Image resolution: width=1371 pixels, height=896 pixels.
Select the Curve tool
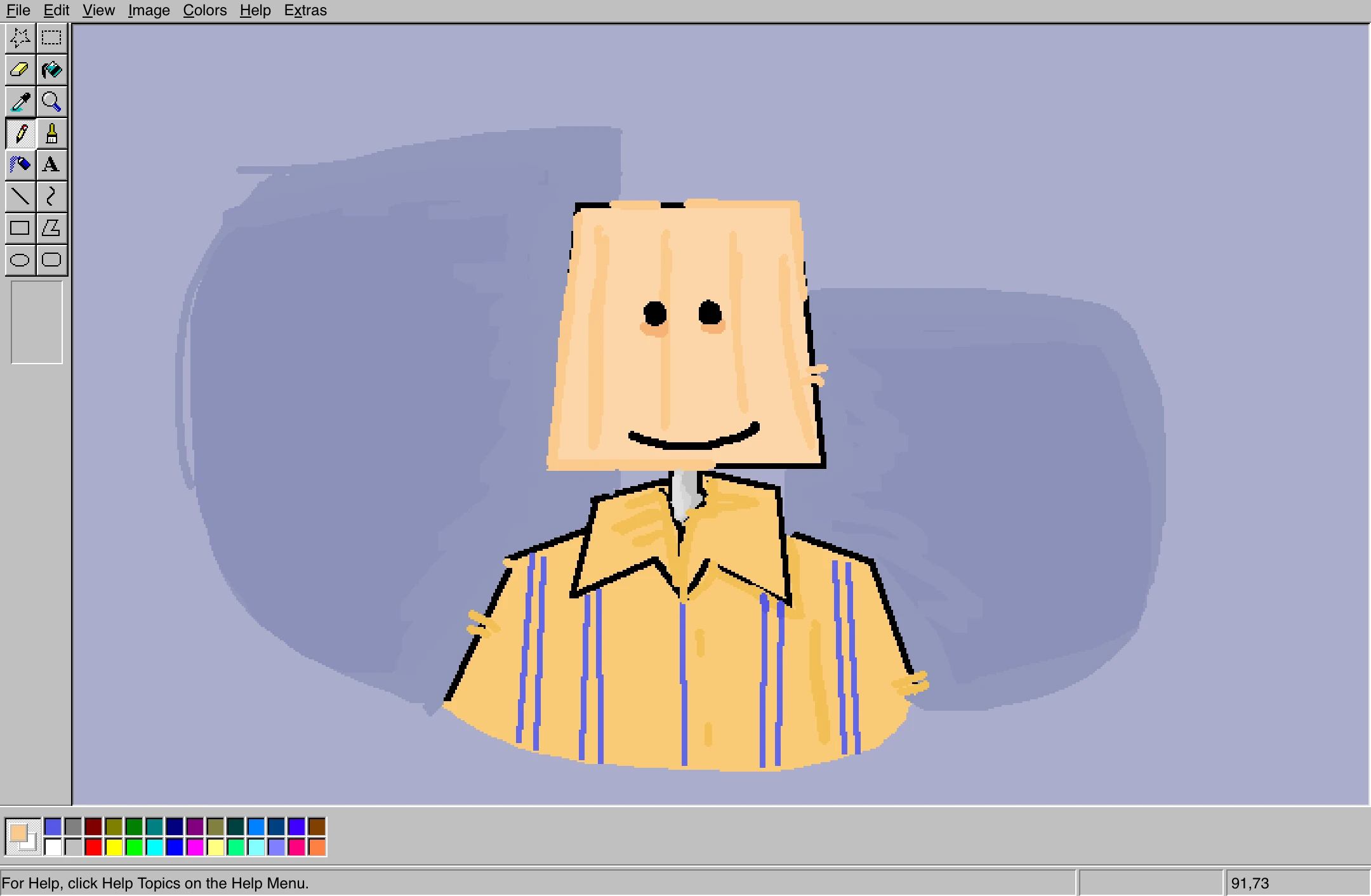(51, 197)
